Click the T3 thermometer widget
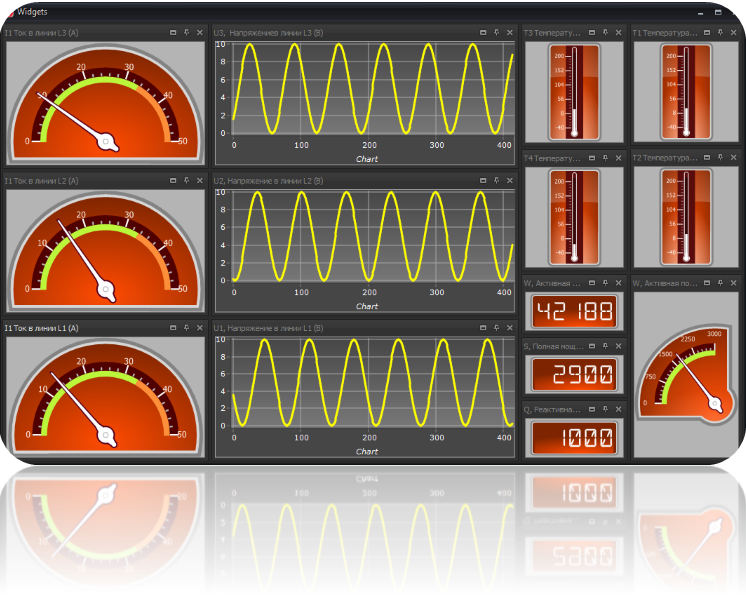The height and width of the screenshot is (600, 746). pyautogui.click(x=574, y=92)
